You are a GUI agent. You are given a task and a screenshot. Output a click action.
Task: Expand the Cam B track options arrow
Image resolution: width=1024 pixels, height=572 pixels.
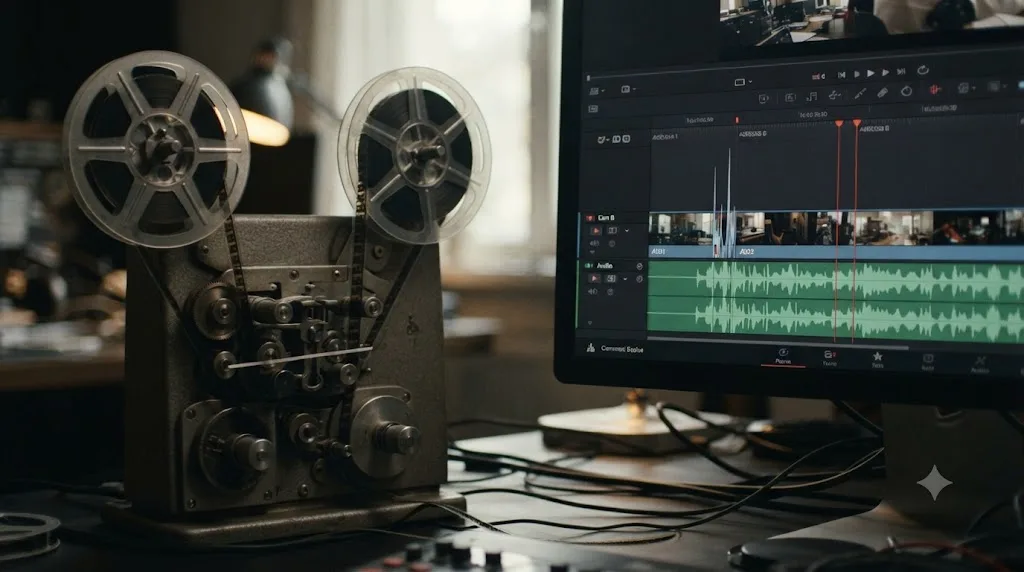[627, 230]
